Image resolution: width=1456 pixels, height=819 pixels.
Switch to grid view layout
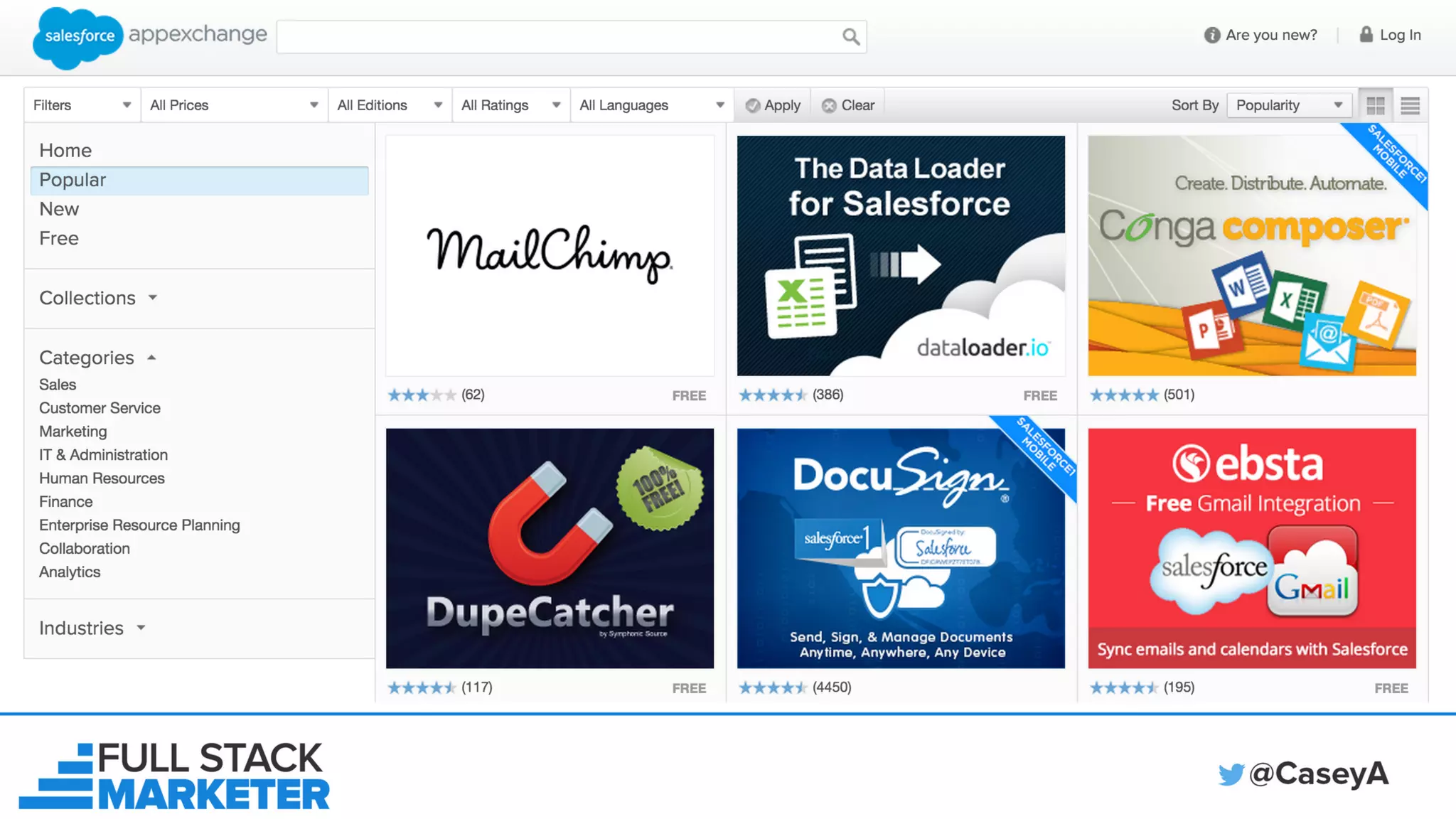click(1376, 106)
